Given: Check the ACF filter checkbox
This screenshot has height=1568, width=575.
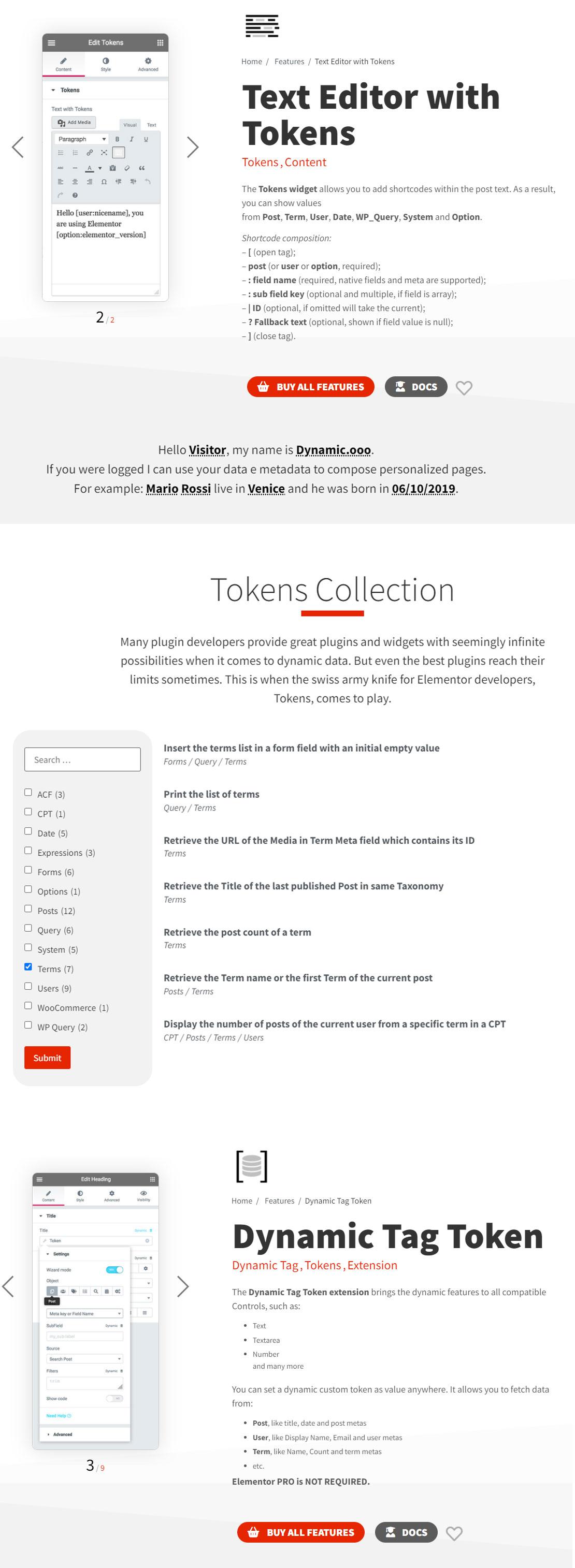Looking at the screenshot, I should 28,792.
